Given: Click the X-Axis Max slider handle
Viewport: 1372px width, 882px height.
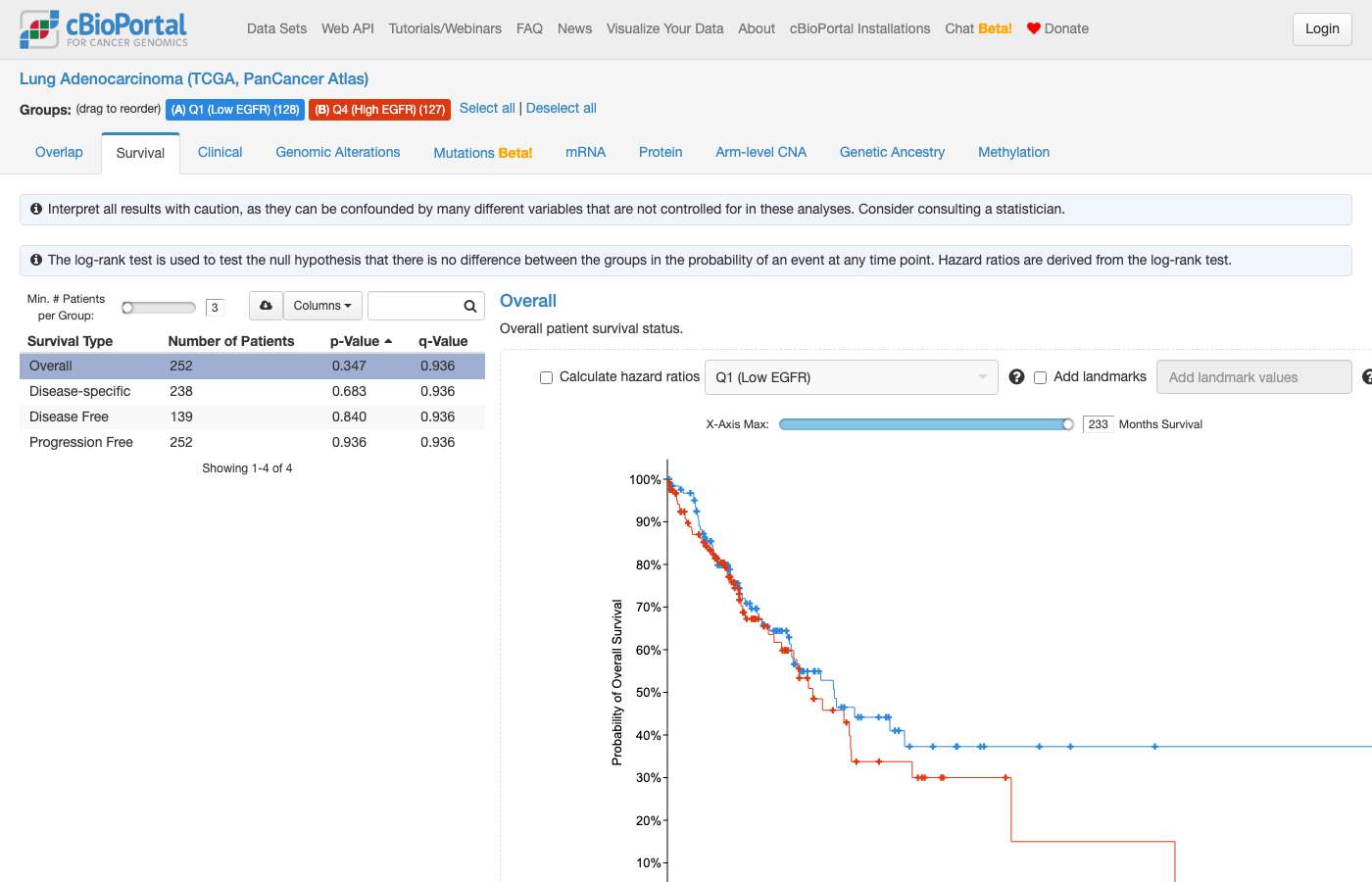Looking at the screenshot, I should 1068,424.
